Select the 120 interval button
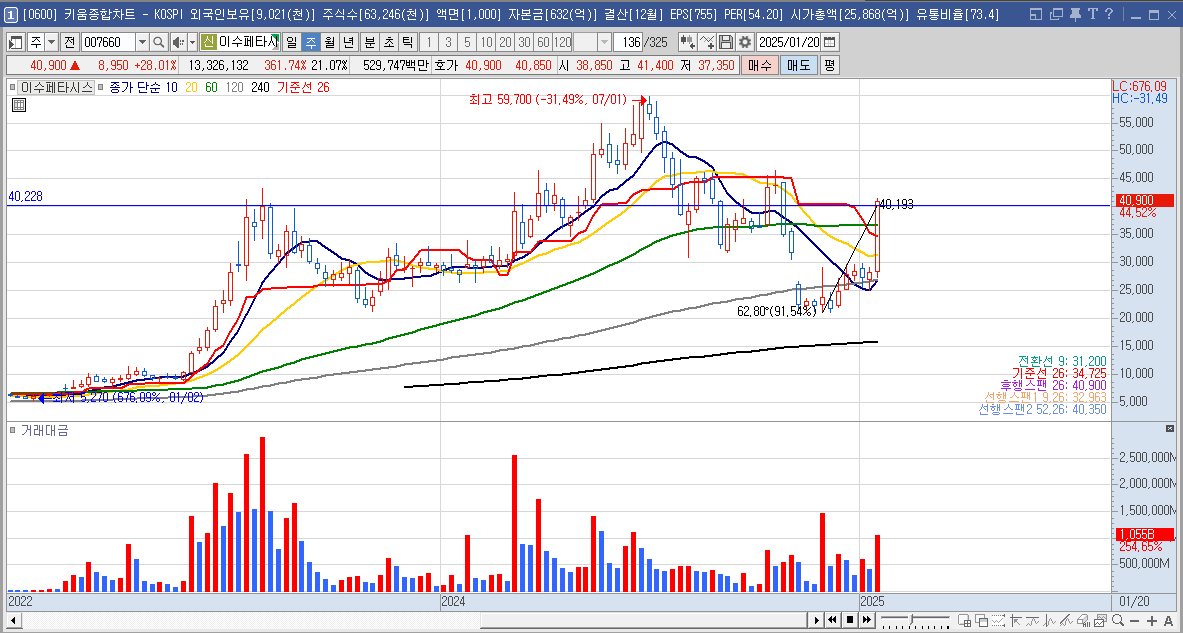 [x=562, y=42]
